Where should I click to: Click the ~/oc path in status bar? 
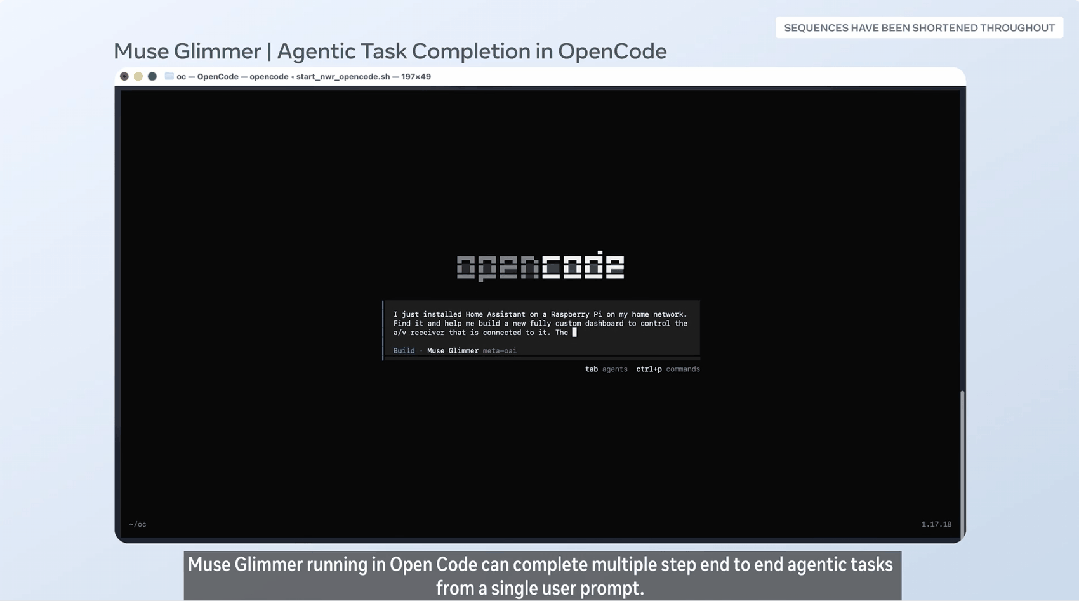tap(137, 525)
